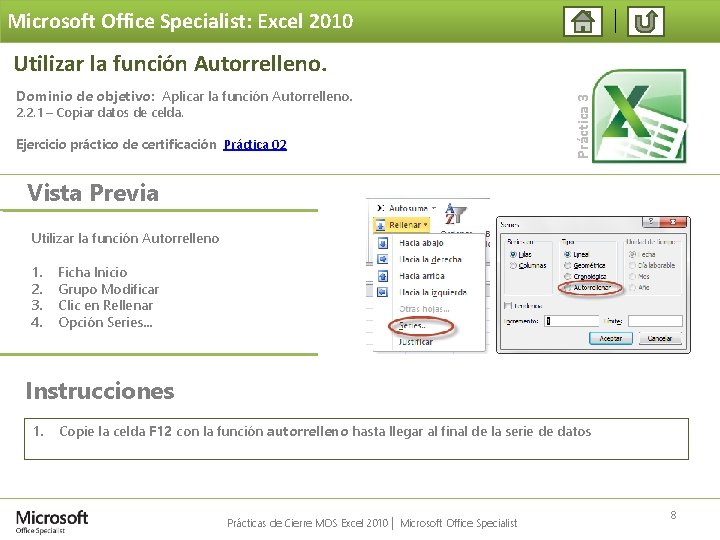Screen dimensions: 720x540
Task: Click the text '2.2.1 – Copiar datos de celda.'
Action: pyautogui.click(x=100, y=112)
